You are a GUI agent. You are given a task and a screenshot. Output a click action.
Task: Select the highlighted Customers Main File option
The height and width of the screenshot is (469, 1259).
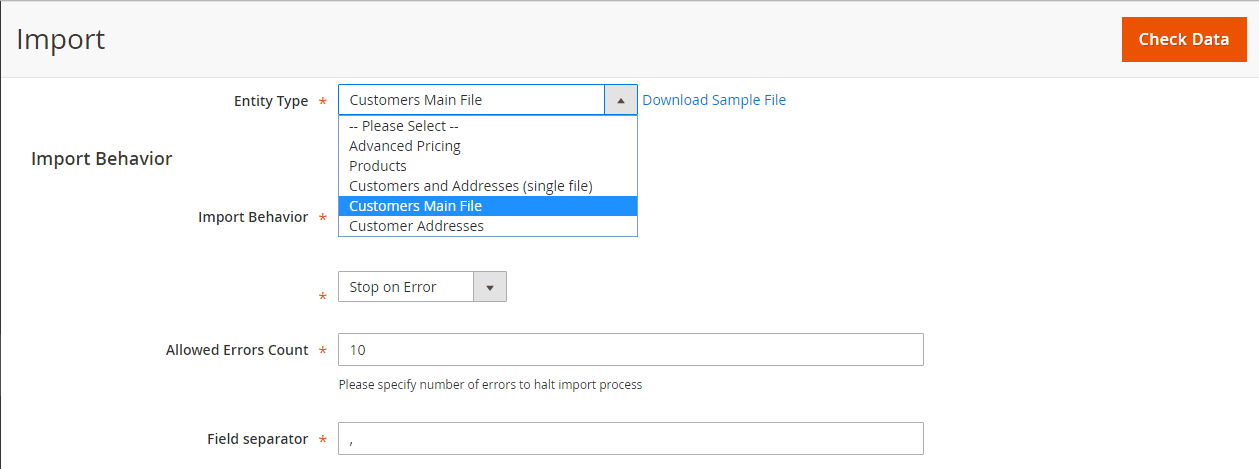point(487,206)
